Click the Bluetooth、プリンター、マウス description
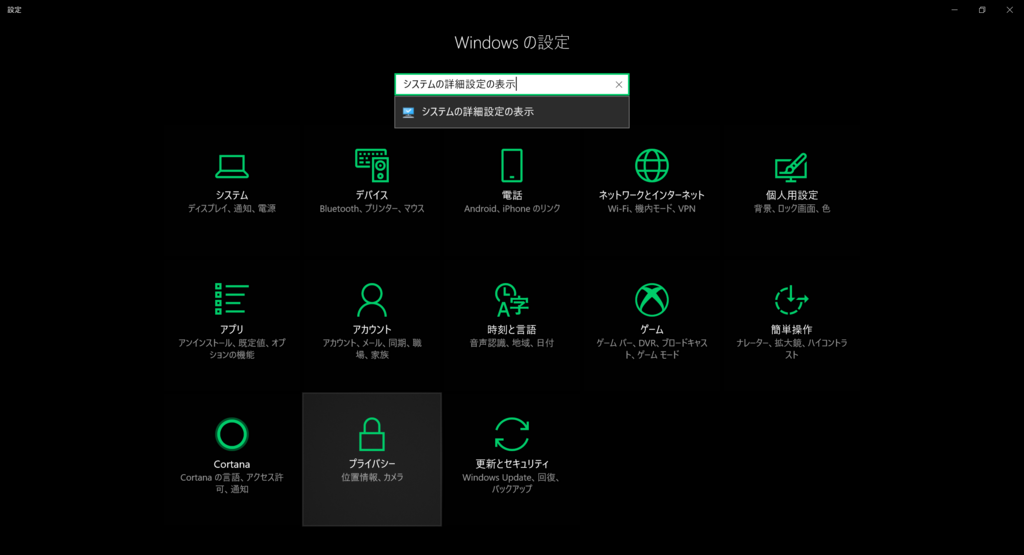This screenshot has width=1024, height=555. coord(372,209)
